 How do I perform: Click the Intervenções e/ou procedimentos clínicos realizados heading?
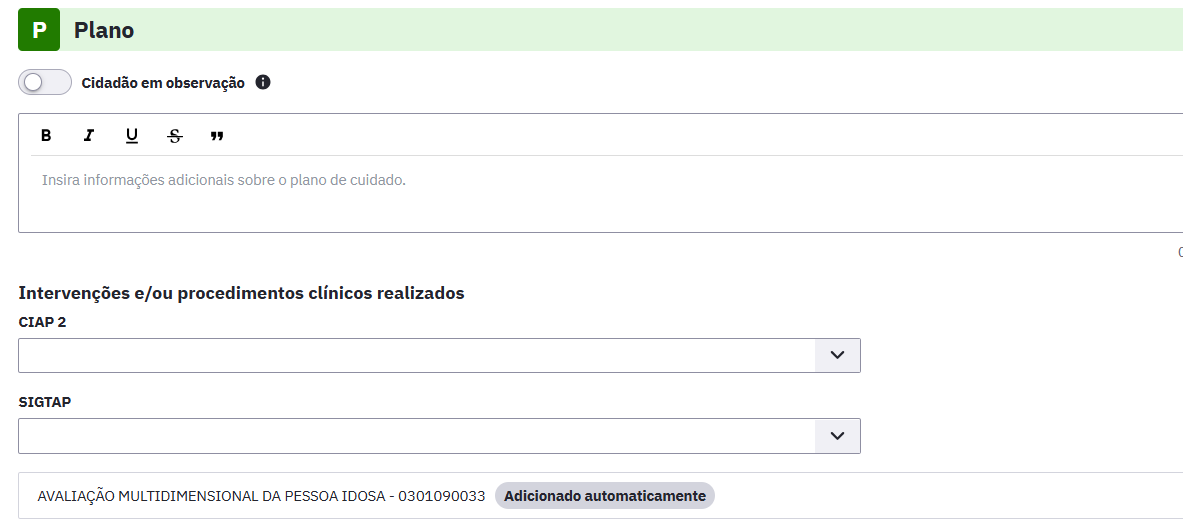point(241,293)
